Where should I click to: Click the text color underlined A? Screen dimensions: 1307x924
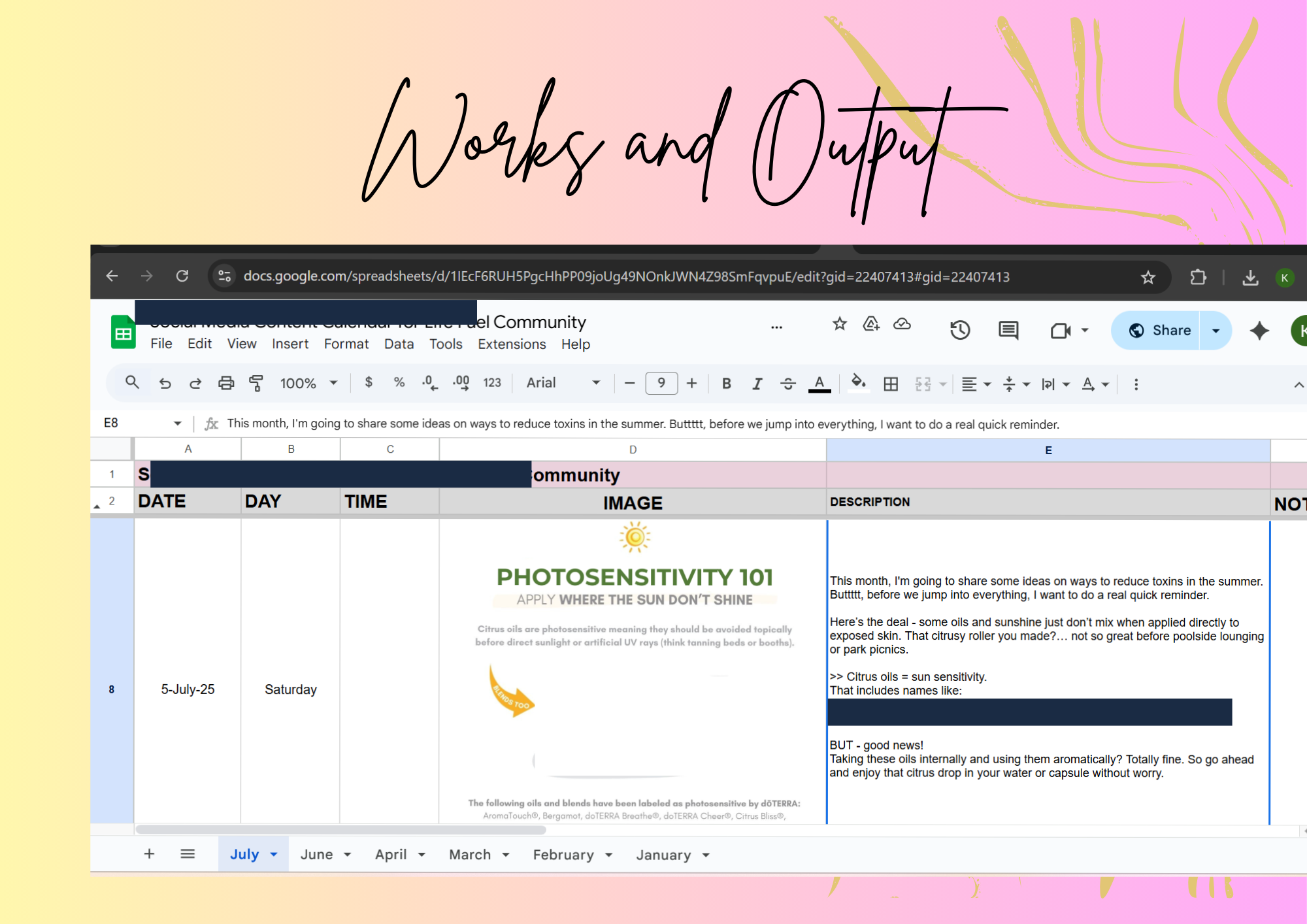point(819,384)
